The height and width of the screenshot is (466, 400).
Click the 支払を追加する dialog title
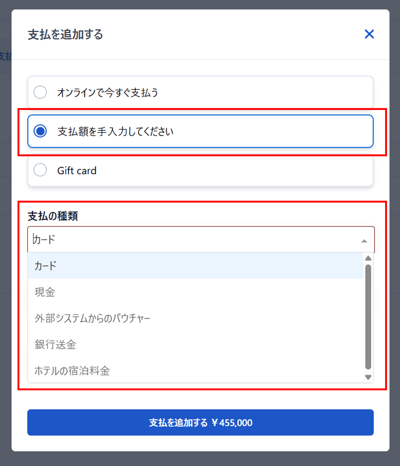[x=65, y=34]
